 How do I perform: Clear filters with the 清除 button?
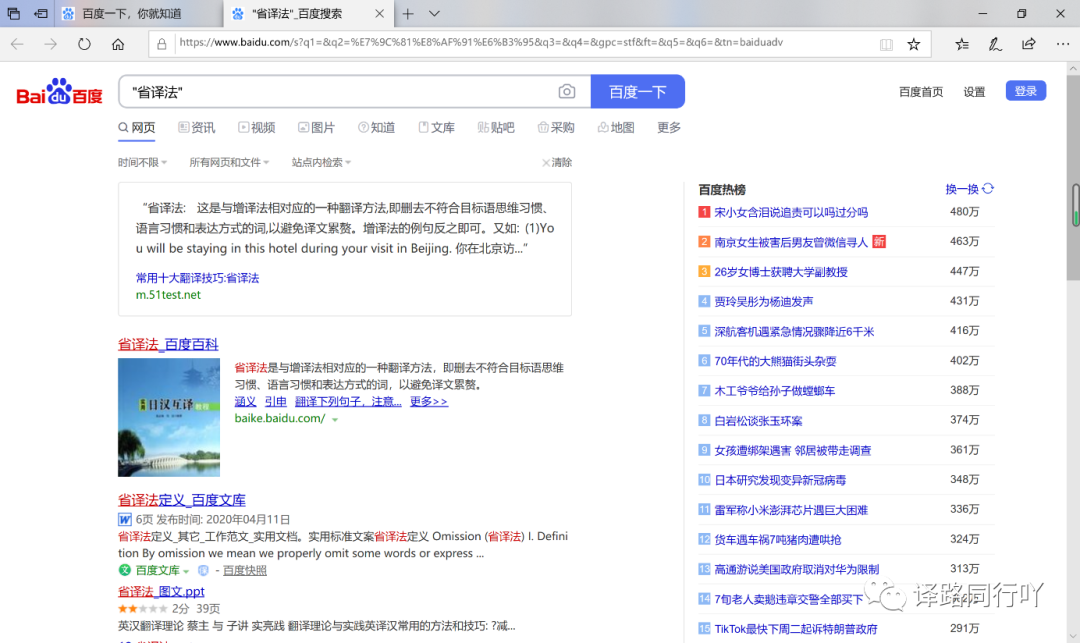tap(557, 162)
